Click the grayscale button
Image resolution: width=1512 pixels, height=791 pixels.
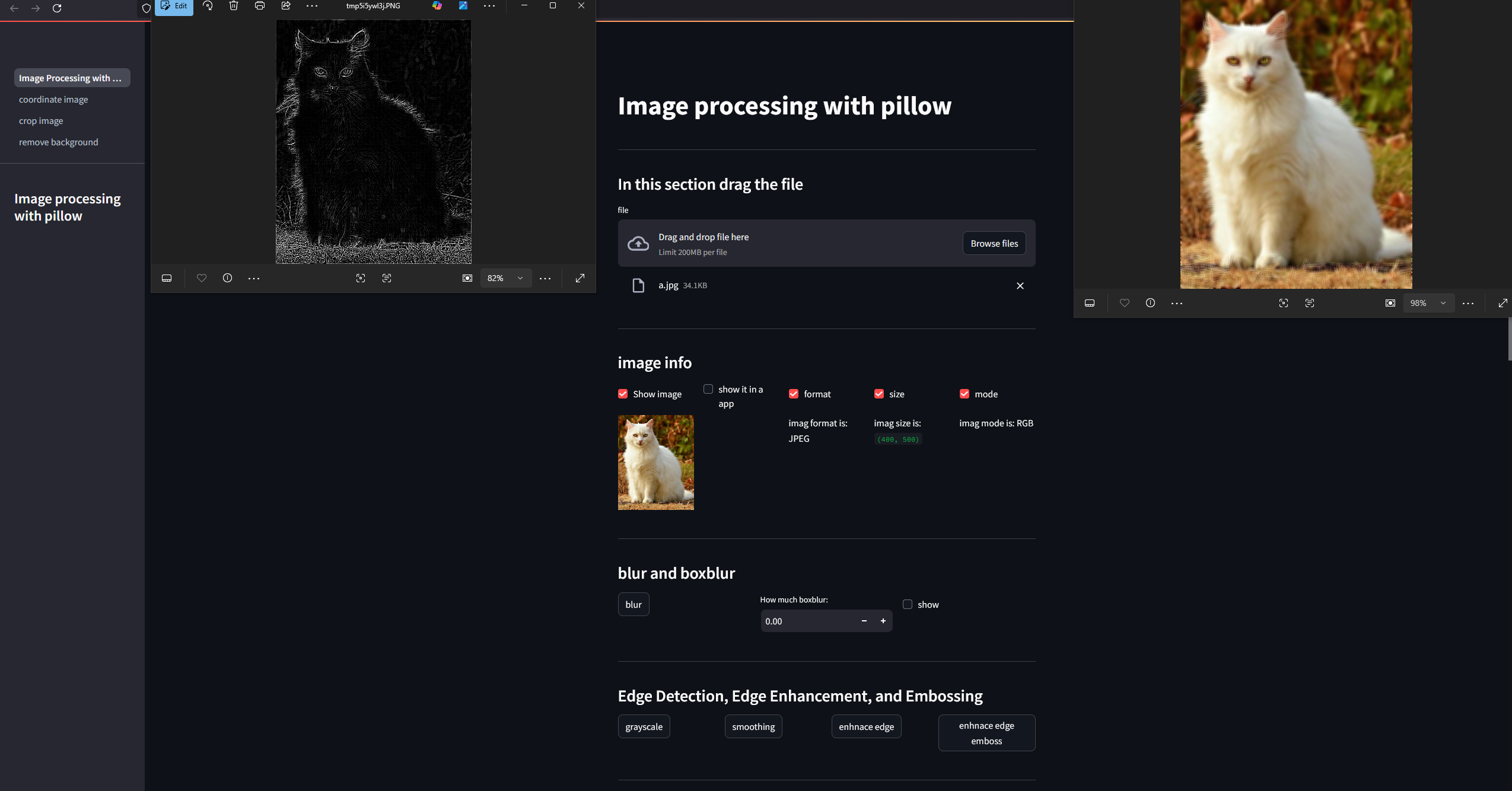click(644, 726)
